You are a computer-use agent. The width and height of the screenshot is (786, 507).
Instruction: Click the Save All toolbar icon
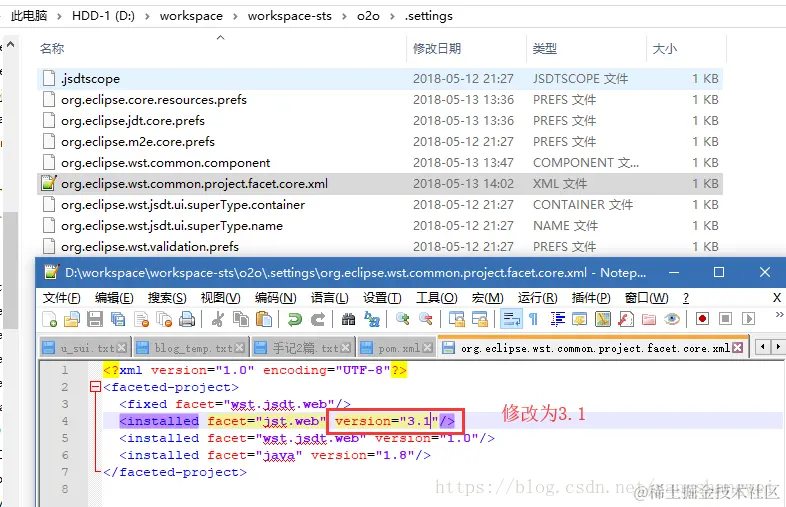pyautogui.click(x=118, y=319)
